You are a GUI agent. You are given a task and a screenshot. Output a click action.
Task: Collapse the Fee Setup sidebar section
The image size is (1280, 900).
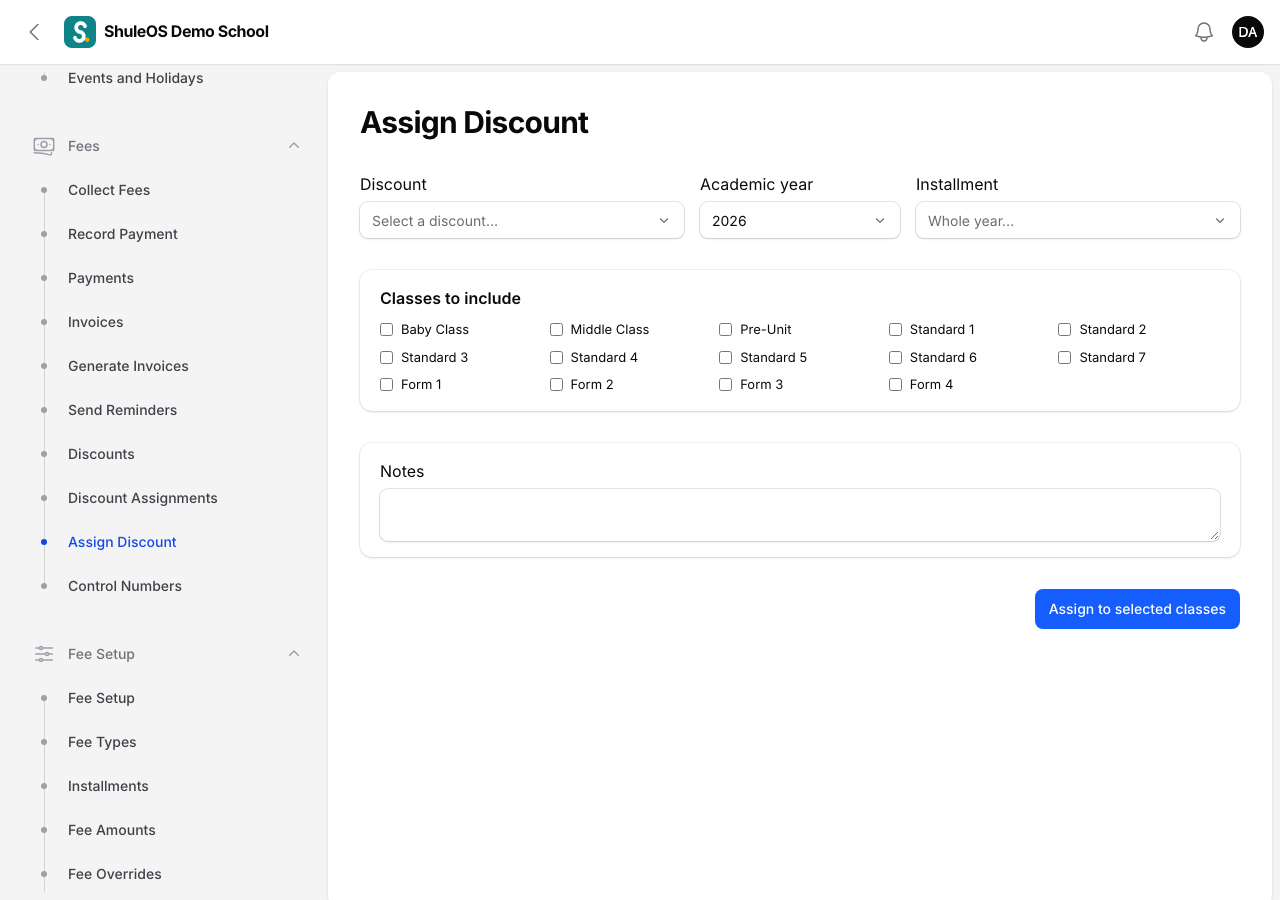pyautogui.click(x=294, y=654)
